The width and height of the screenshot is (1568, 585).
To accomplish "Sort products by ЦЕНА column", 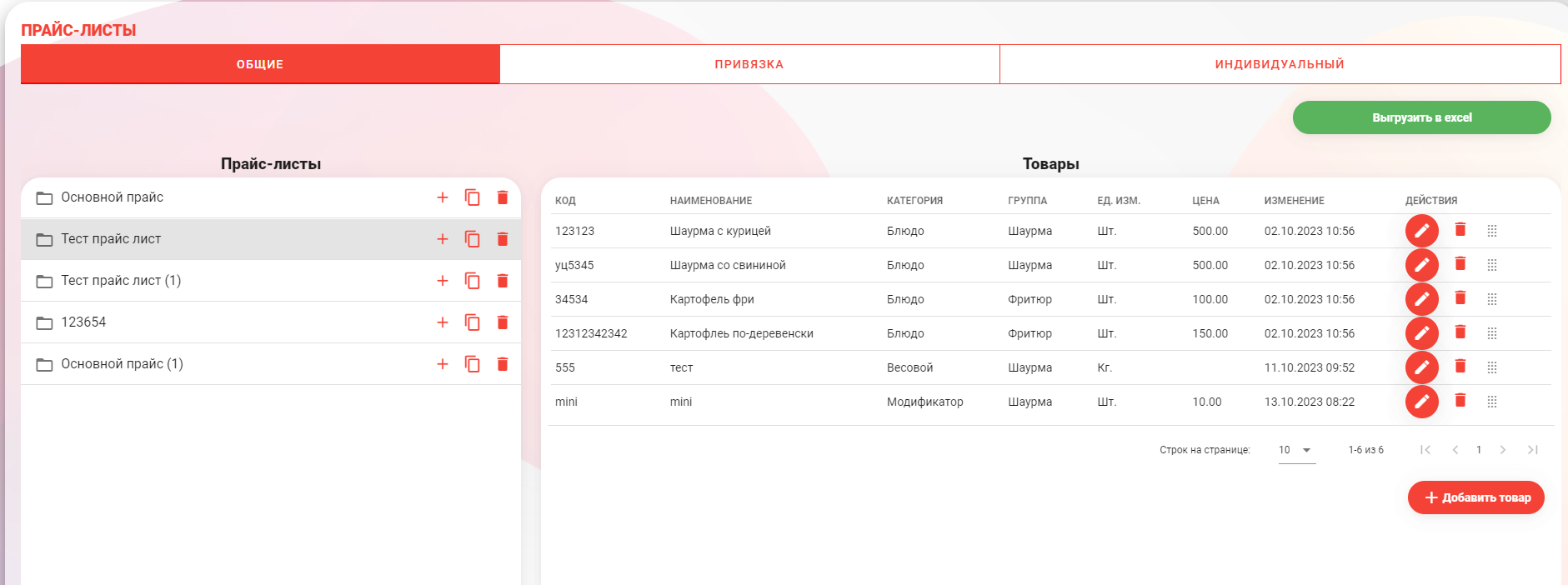I will 1205,201.
